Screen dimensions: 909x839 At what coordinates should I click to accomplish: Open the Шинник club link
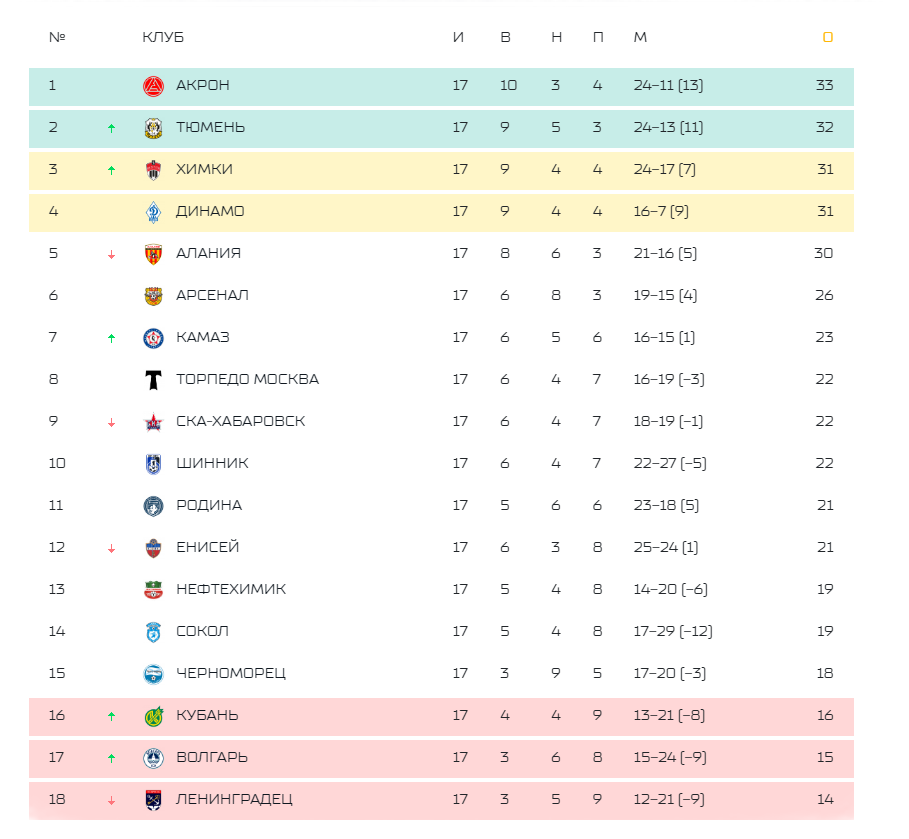pos(212,463)
